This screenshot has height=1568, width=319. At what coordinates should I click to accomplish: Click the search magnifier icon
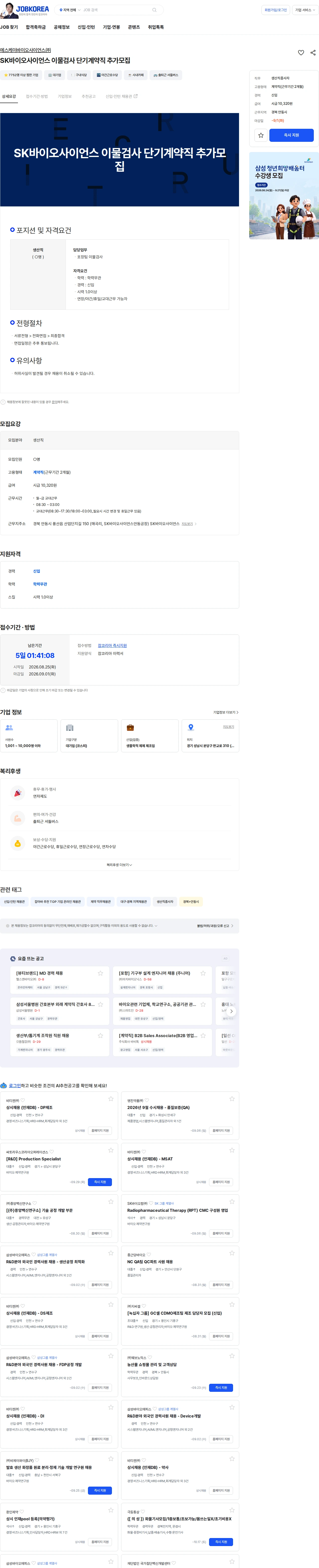tap(154, 10)
